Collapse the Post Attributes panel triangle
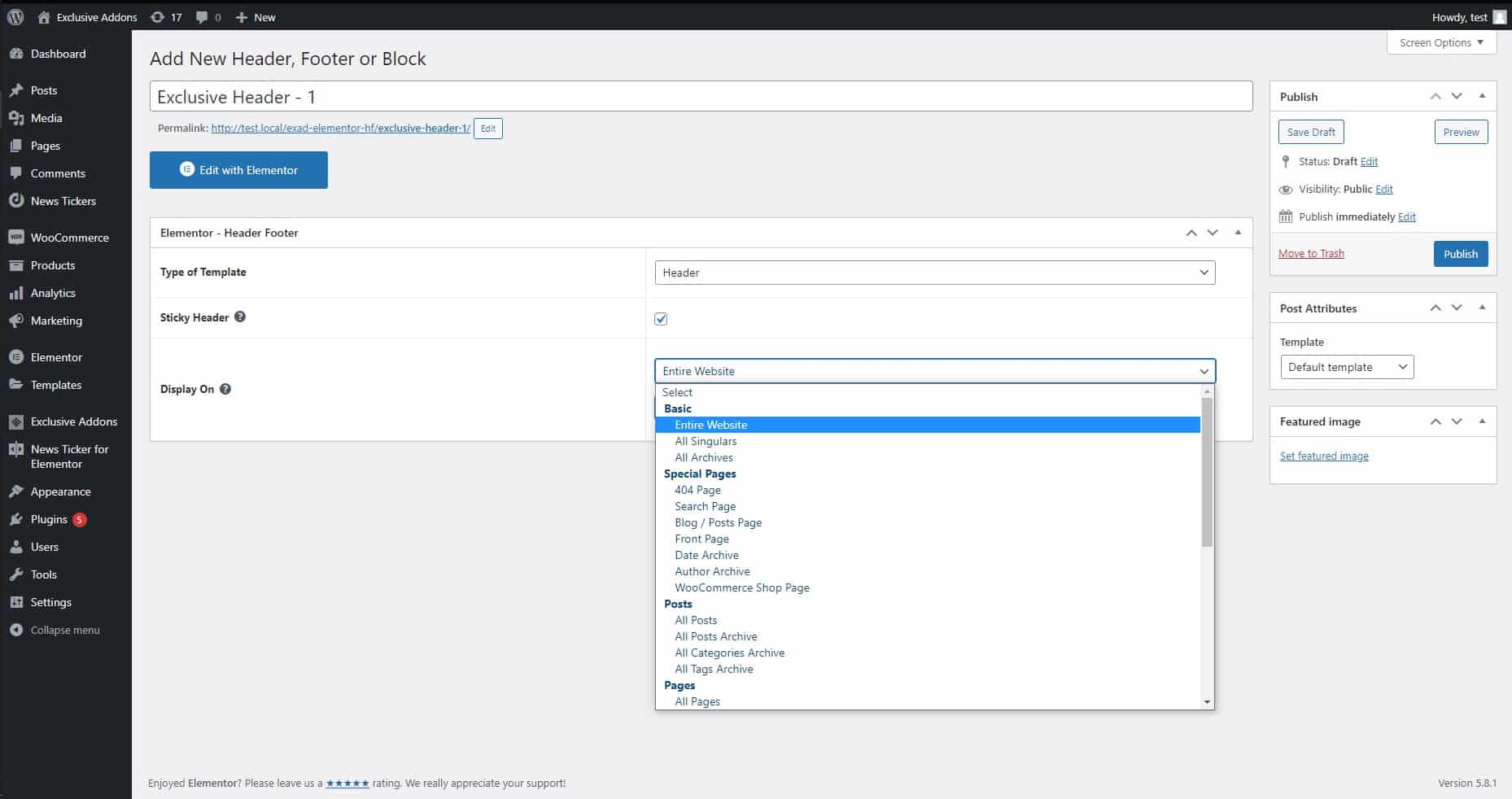Screen dimensions: 1512x799 tap(1482, 308)
